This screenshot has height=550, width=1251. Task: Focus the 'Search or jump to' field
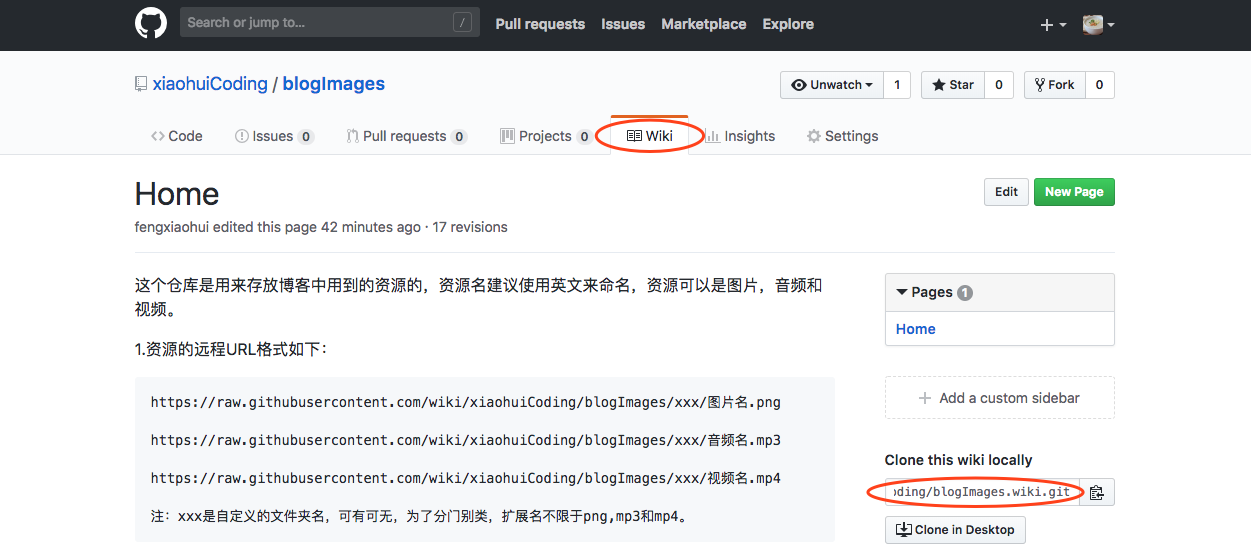(x=330, y=22)
